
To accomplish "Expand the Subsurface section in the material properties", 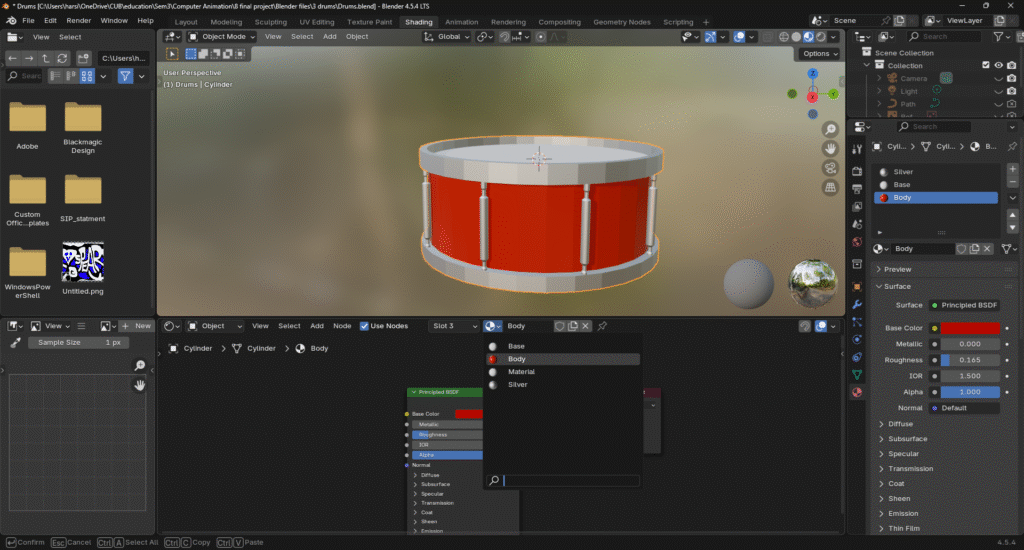I will 908,439.
